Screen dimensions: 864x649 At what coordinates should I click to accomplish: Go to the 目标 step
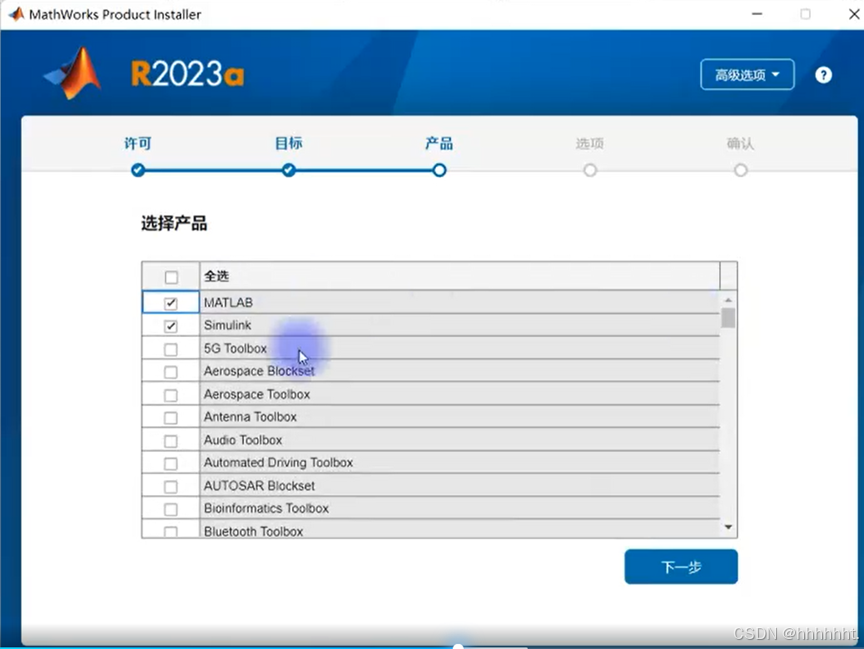pyautogui.click(x=289, y=143)
